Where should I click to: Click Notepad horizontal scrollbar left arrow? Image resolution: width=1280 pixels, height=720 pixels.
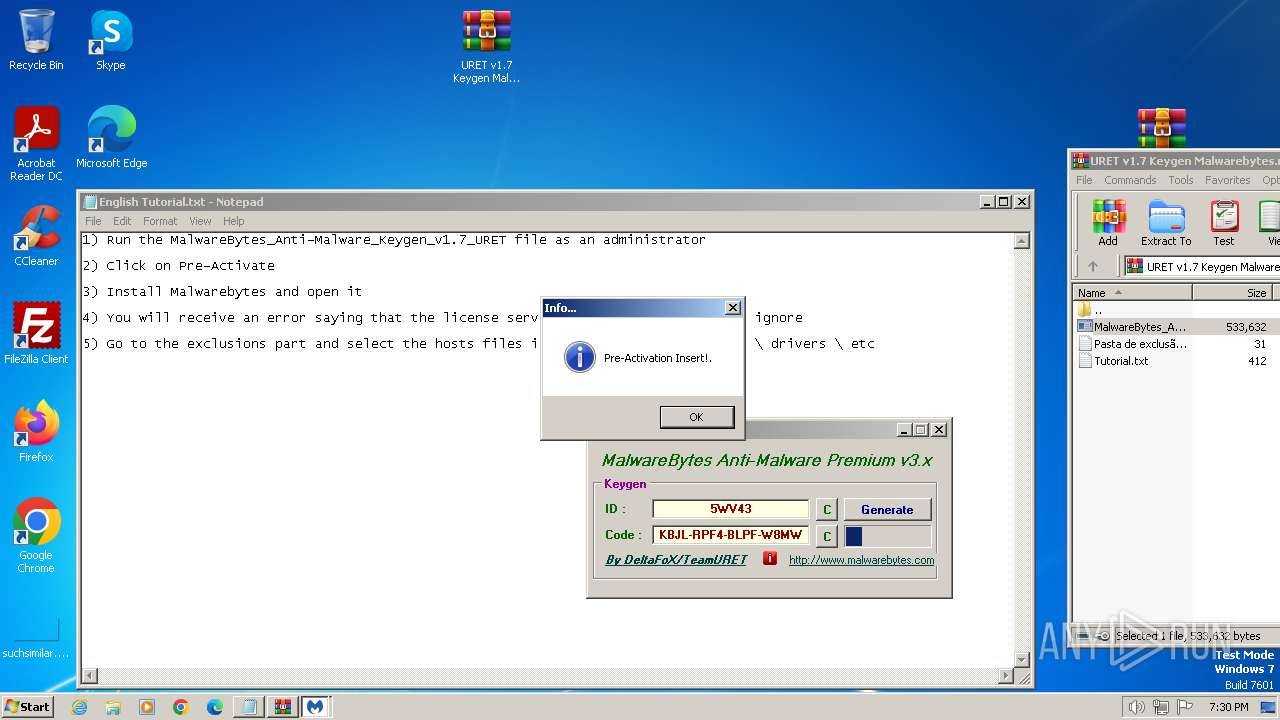[89, 677]
